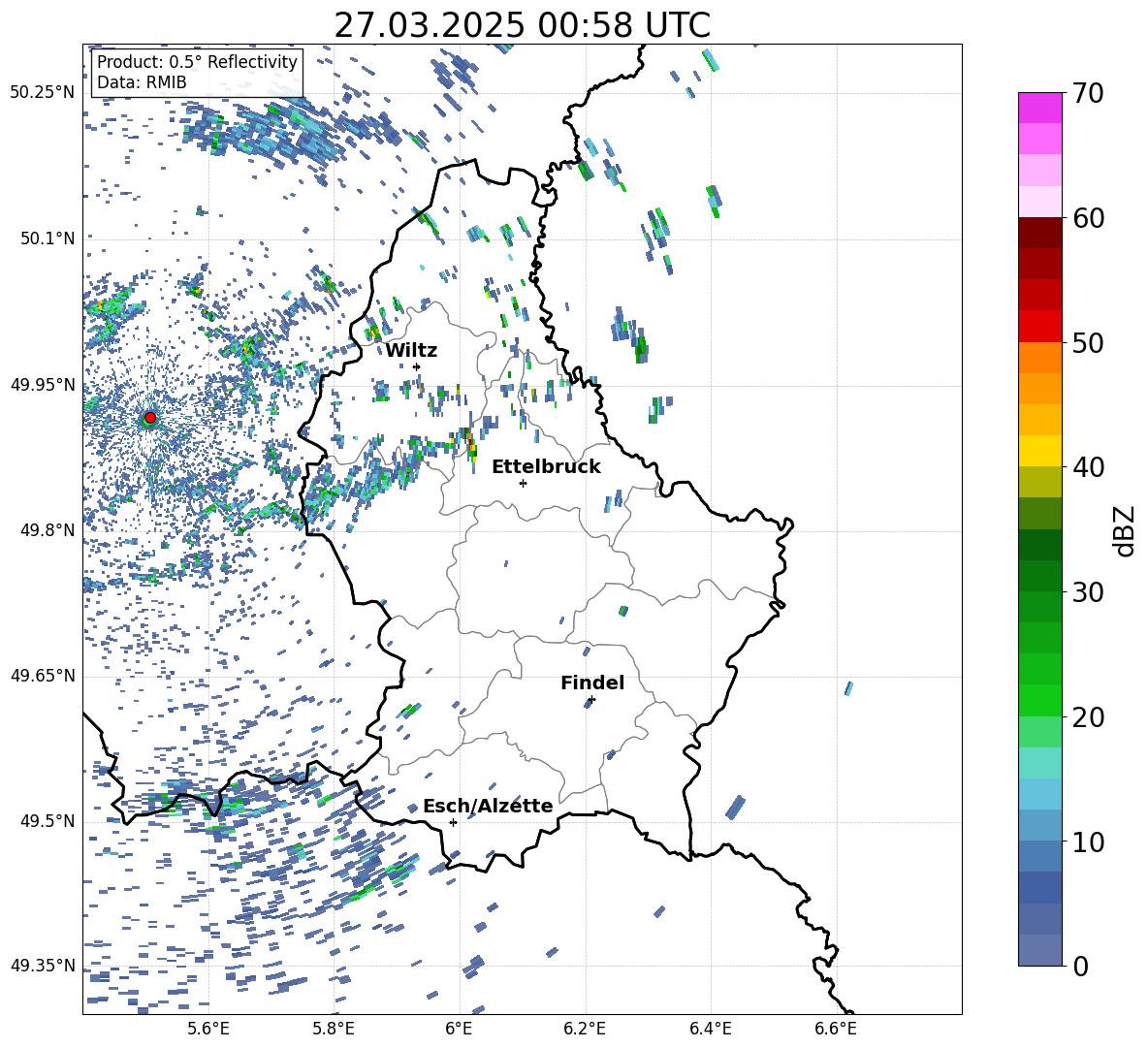Click the 'Data: RMIB' text

tap(142, 82)
